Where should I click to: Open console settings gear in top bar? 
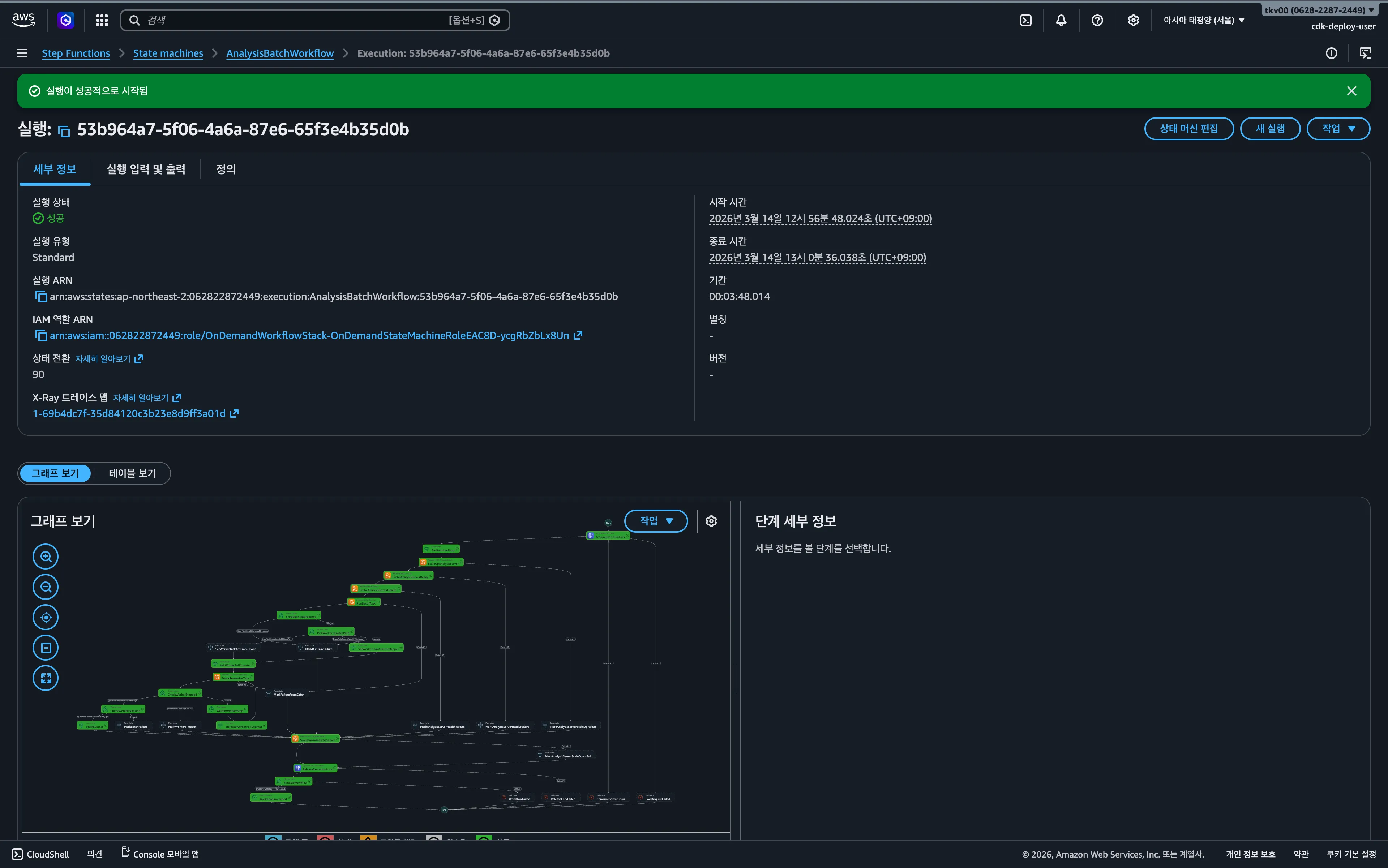(1133, 20)
